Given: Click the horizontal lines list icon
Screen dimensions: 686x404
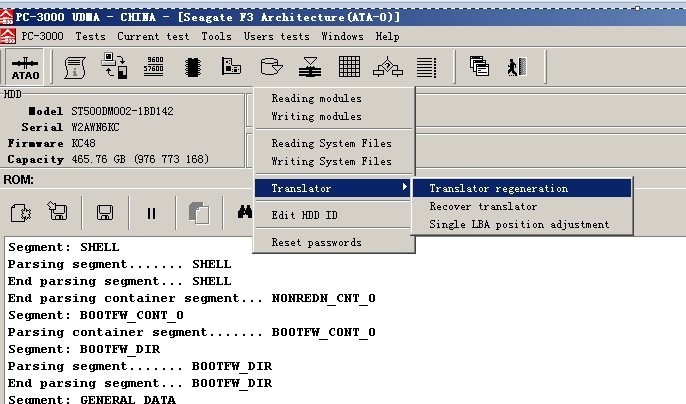Looking at the screenshot, I should (426, 67).
